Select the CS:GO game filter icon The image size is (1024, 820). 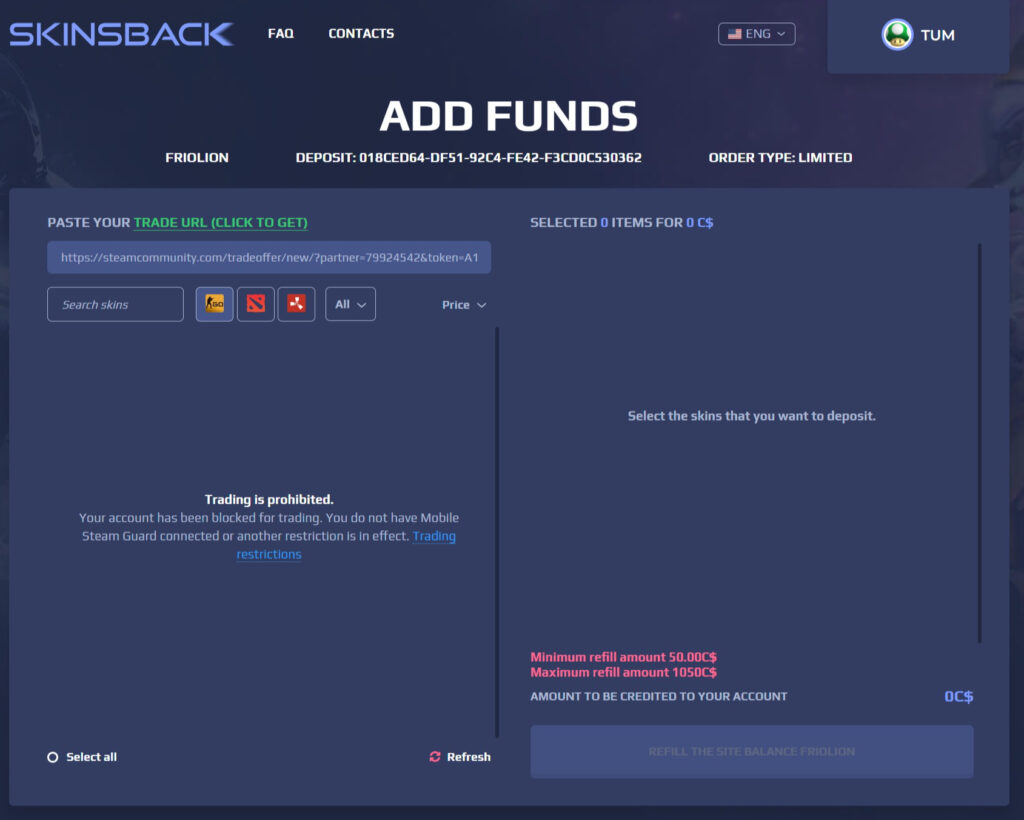coord(215,304)
